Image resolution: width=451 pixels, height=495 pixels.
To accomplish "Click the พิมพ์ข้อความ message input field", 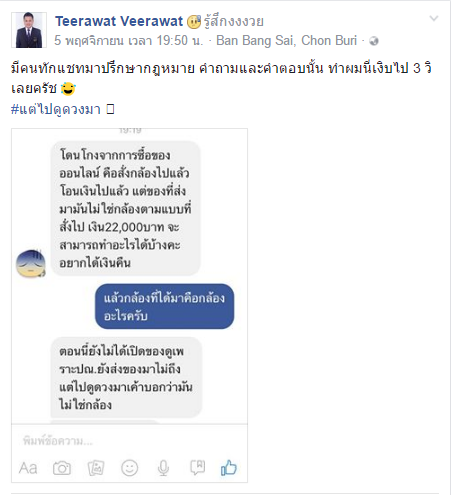I will [x=129, y=441].
